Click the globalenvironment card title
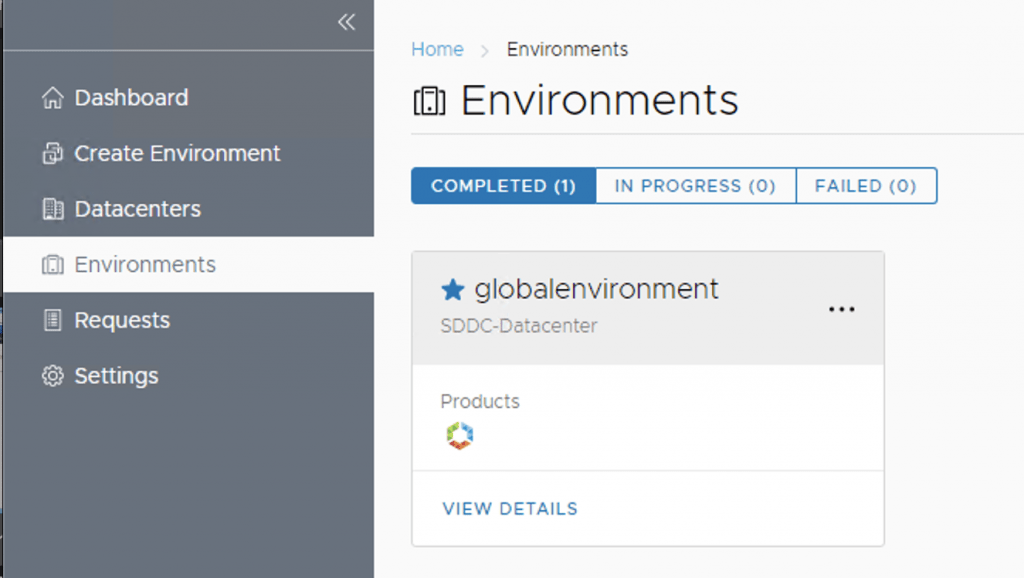 (596, 289)
